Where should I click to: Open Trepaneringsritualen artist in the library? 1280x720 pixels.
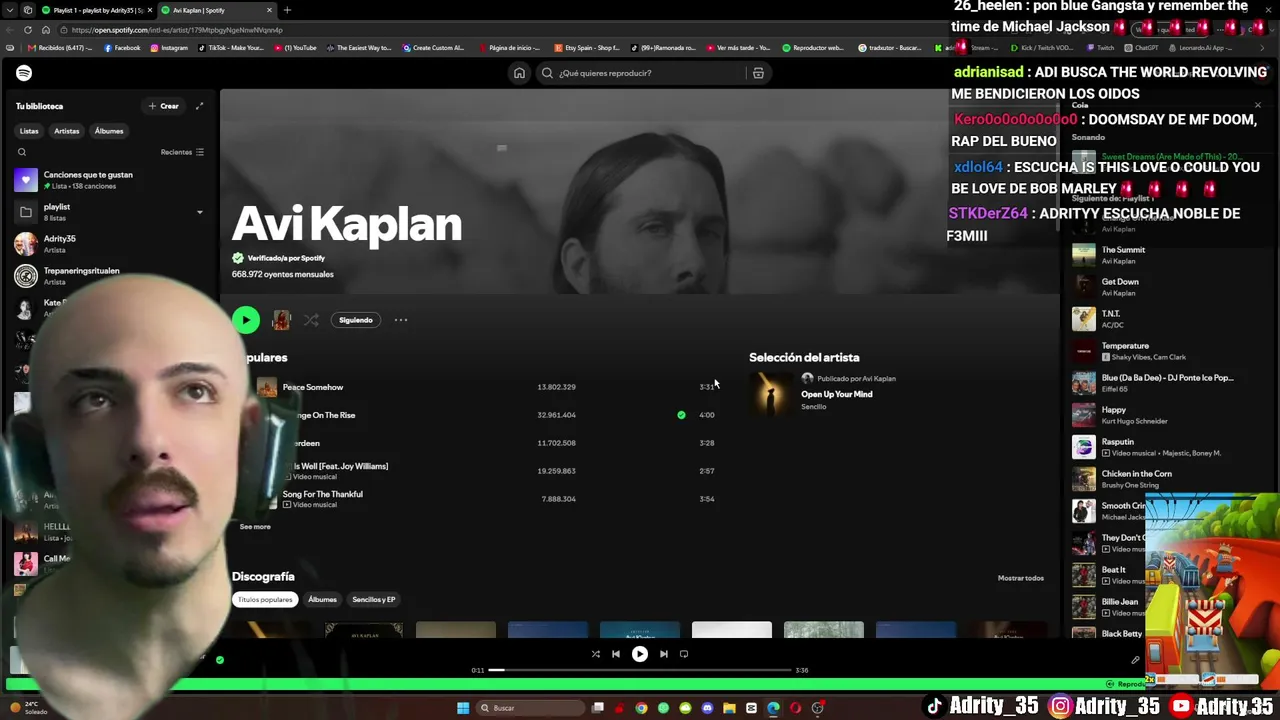(108, 276)
